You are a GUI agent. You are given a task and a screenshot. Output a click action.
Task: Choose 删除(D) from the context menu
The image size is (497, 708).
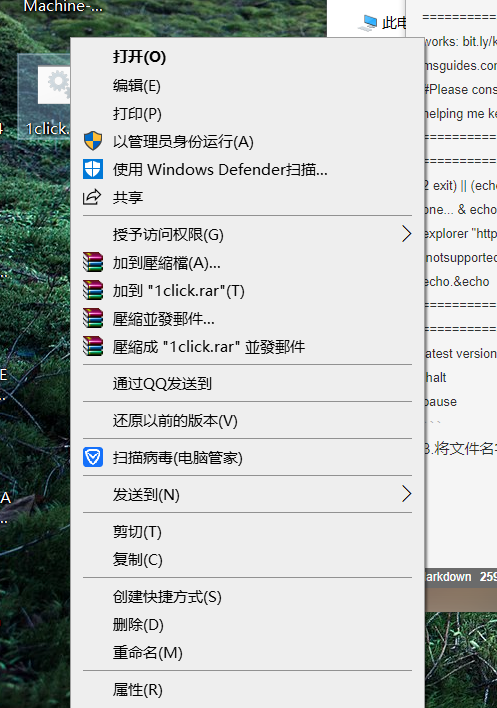click(x=247, y=624)
